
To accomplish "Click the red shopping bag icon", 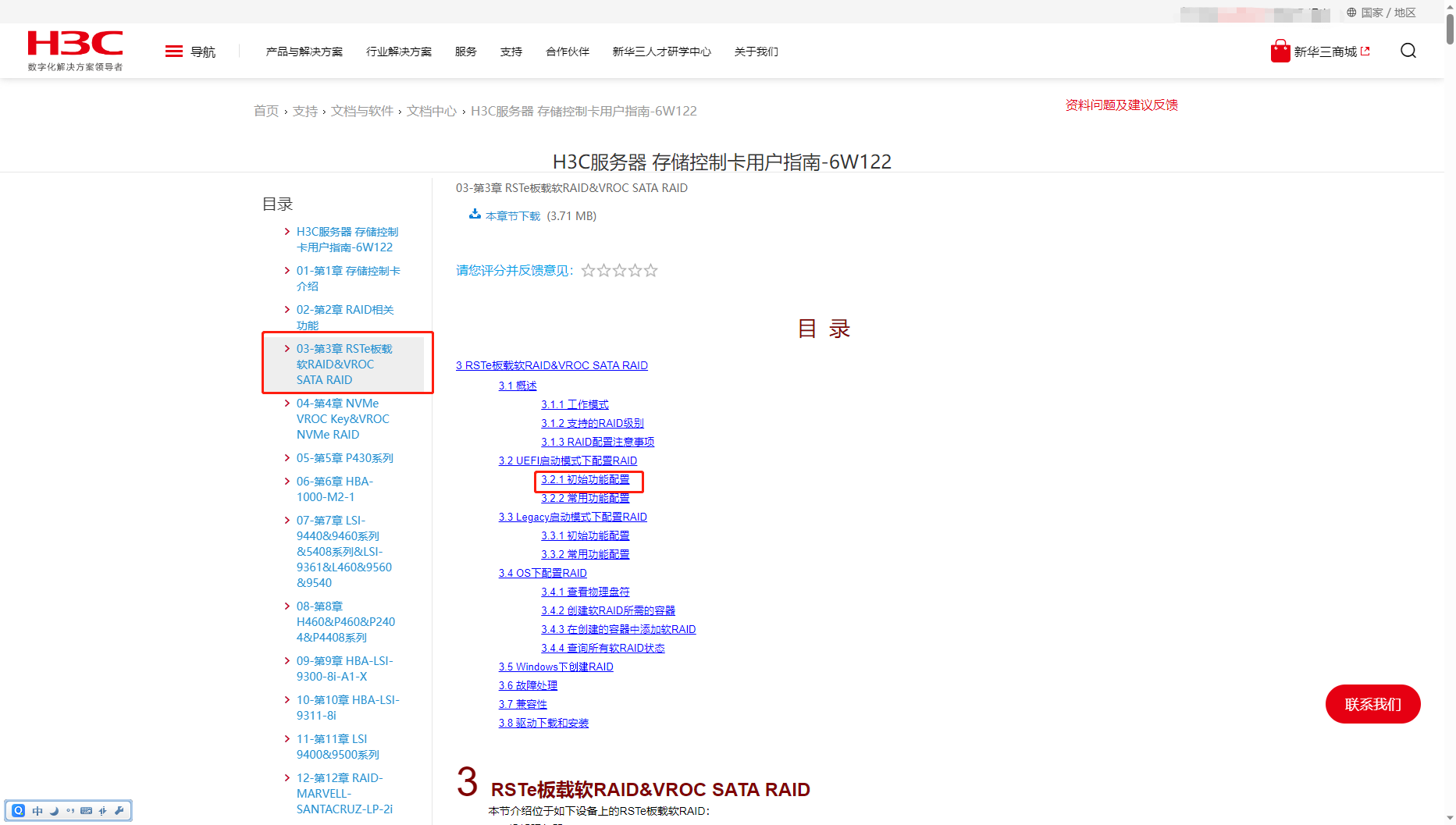I will (x=1280, y=51).
